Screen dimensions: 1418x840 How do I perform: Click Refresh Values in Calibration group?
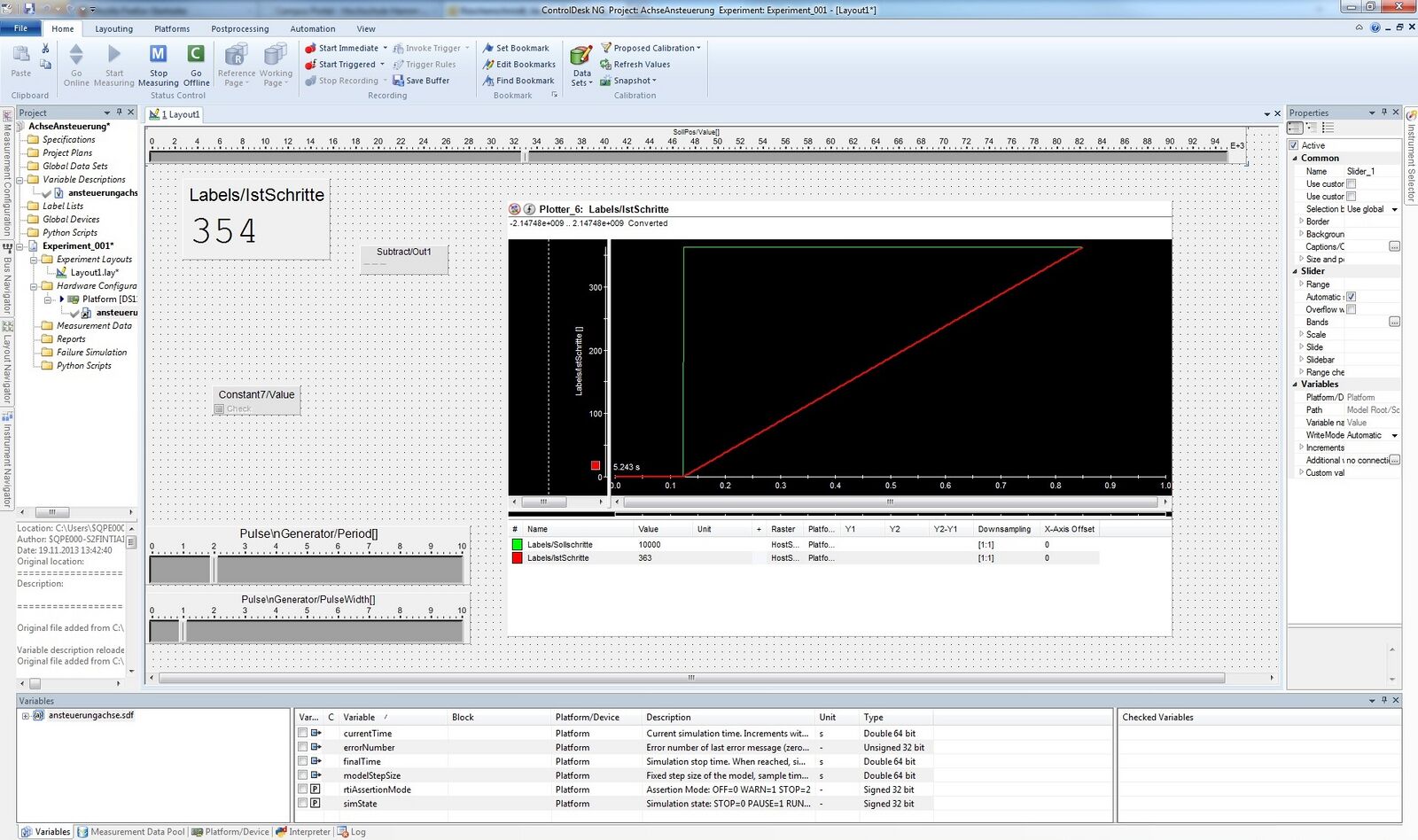[x=641, y=65]
